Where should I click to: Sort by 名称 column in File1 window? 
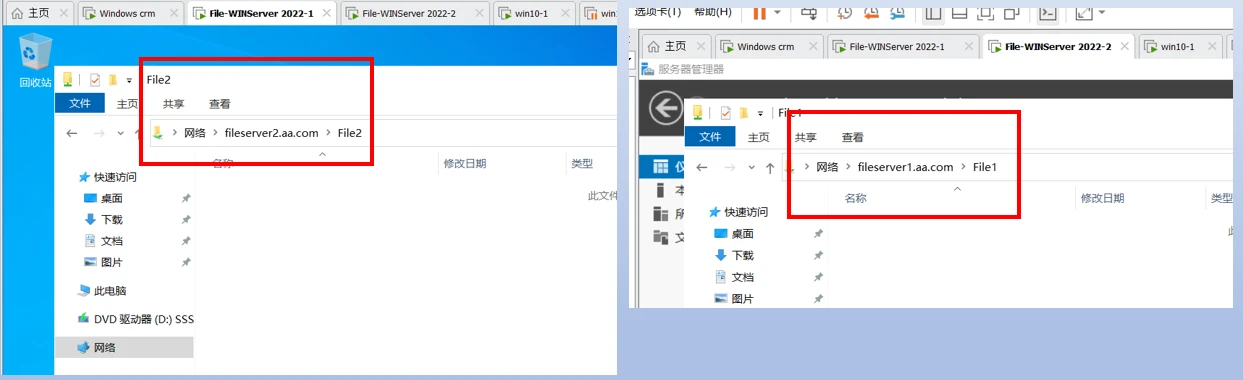click(x=856, y=198)
